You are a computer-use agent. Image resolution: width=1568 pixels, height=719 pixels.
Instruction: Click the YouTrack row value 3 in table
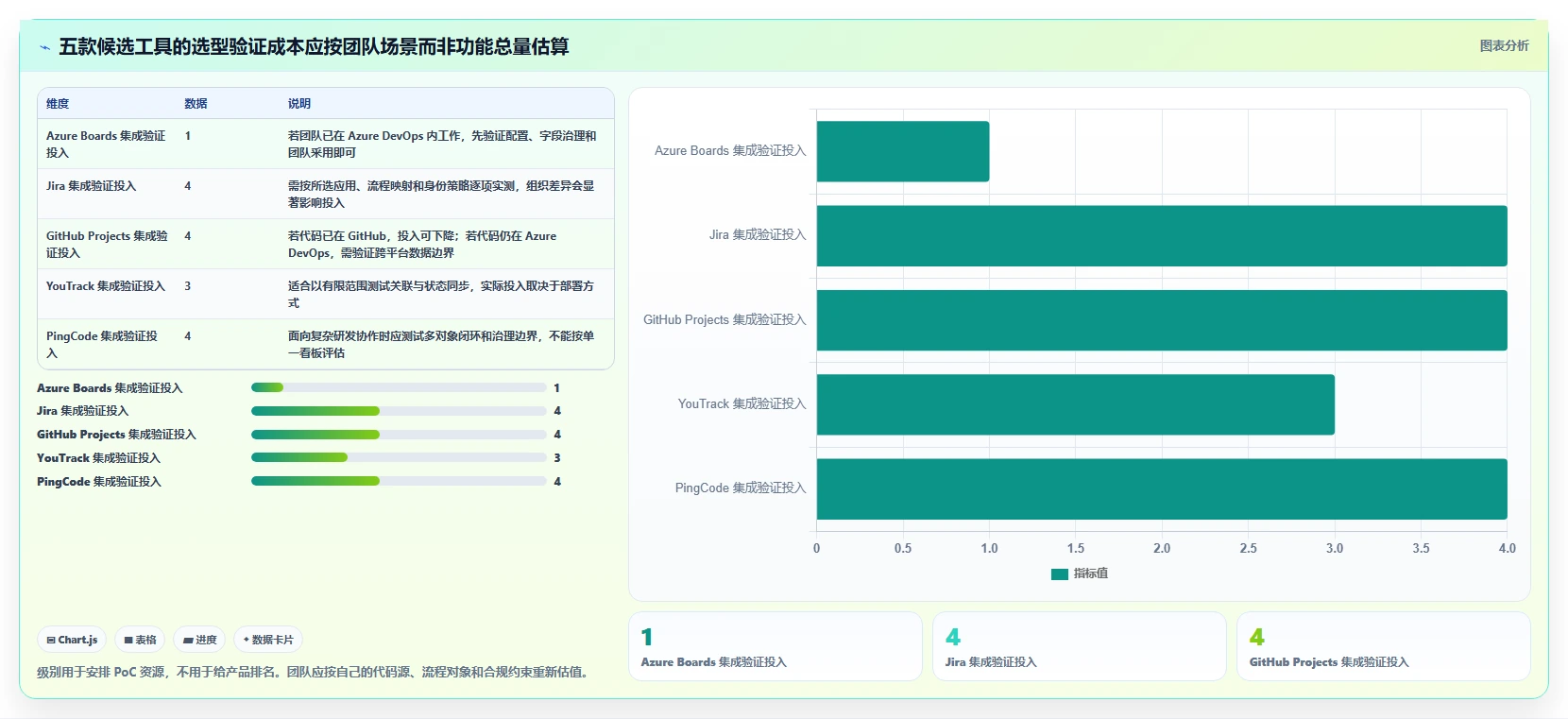click(x=187, y=286)
